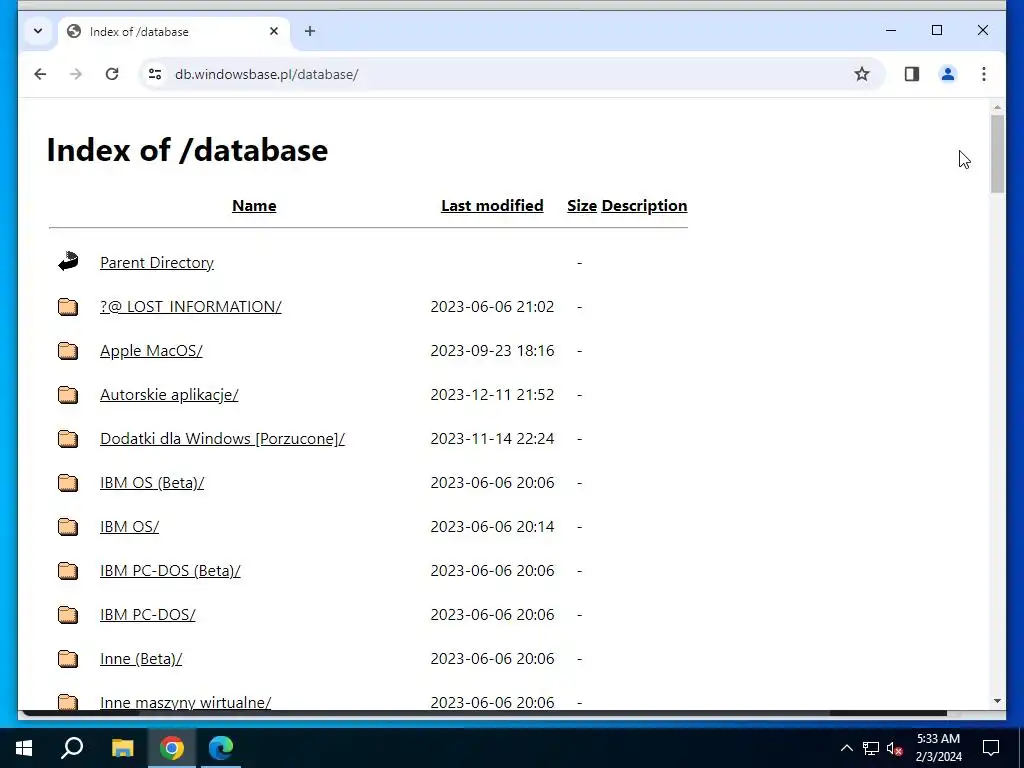Click the date 2023-06-06 21:02
This screenshot has height=768, width=1024.
[x=492, y=307]
